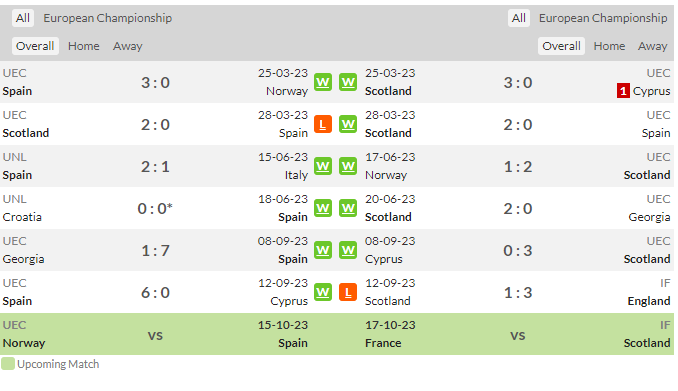This screenshot has height=391, width=678.
Task: Click the Upcoming Match green legend swatch
Action: (8, 364)
